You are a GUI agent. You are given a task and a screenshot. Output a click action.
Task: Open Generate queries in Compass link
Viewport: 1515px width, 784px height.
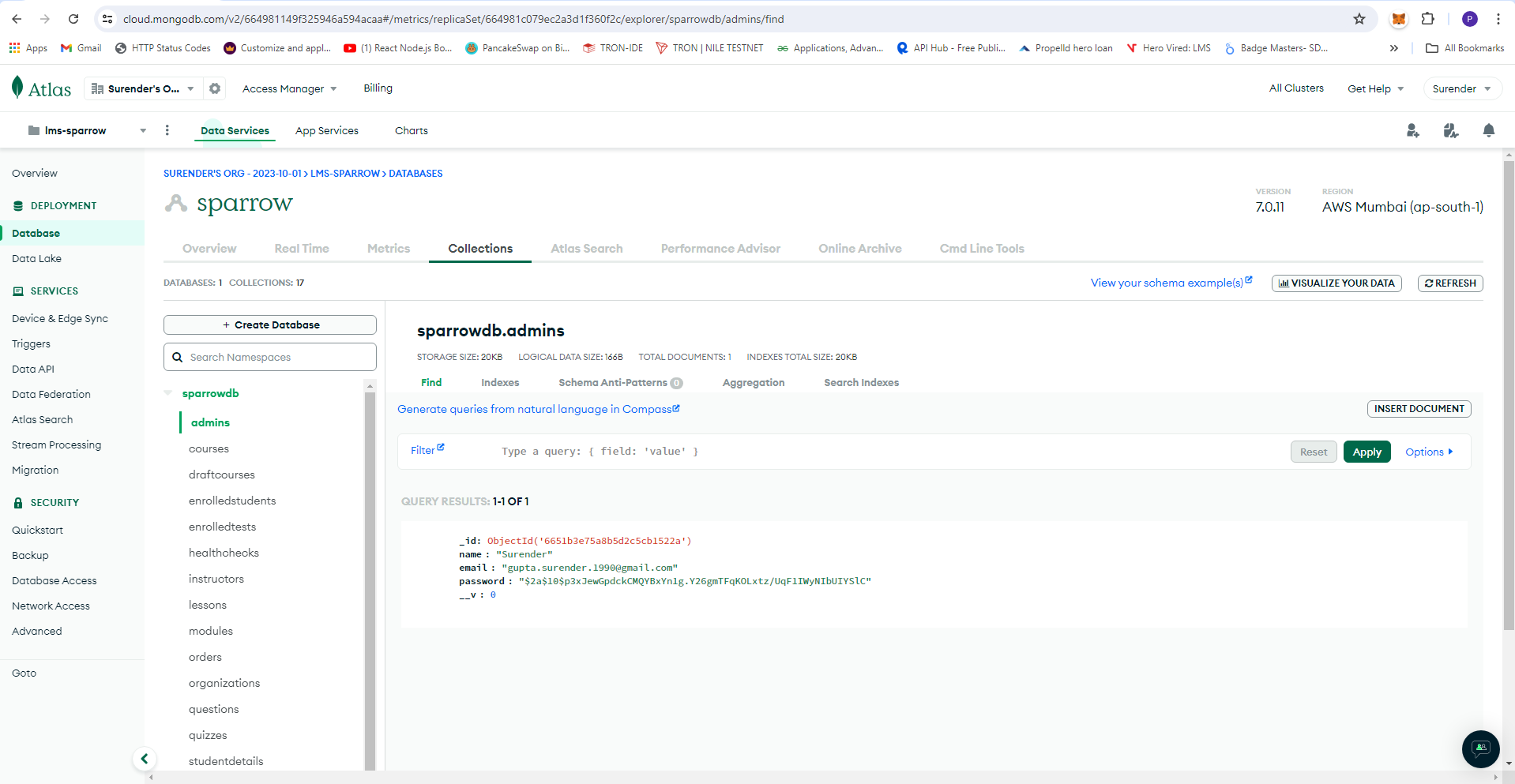[538, 409]
